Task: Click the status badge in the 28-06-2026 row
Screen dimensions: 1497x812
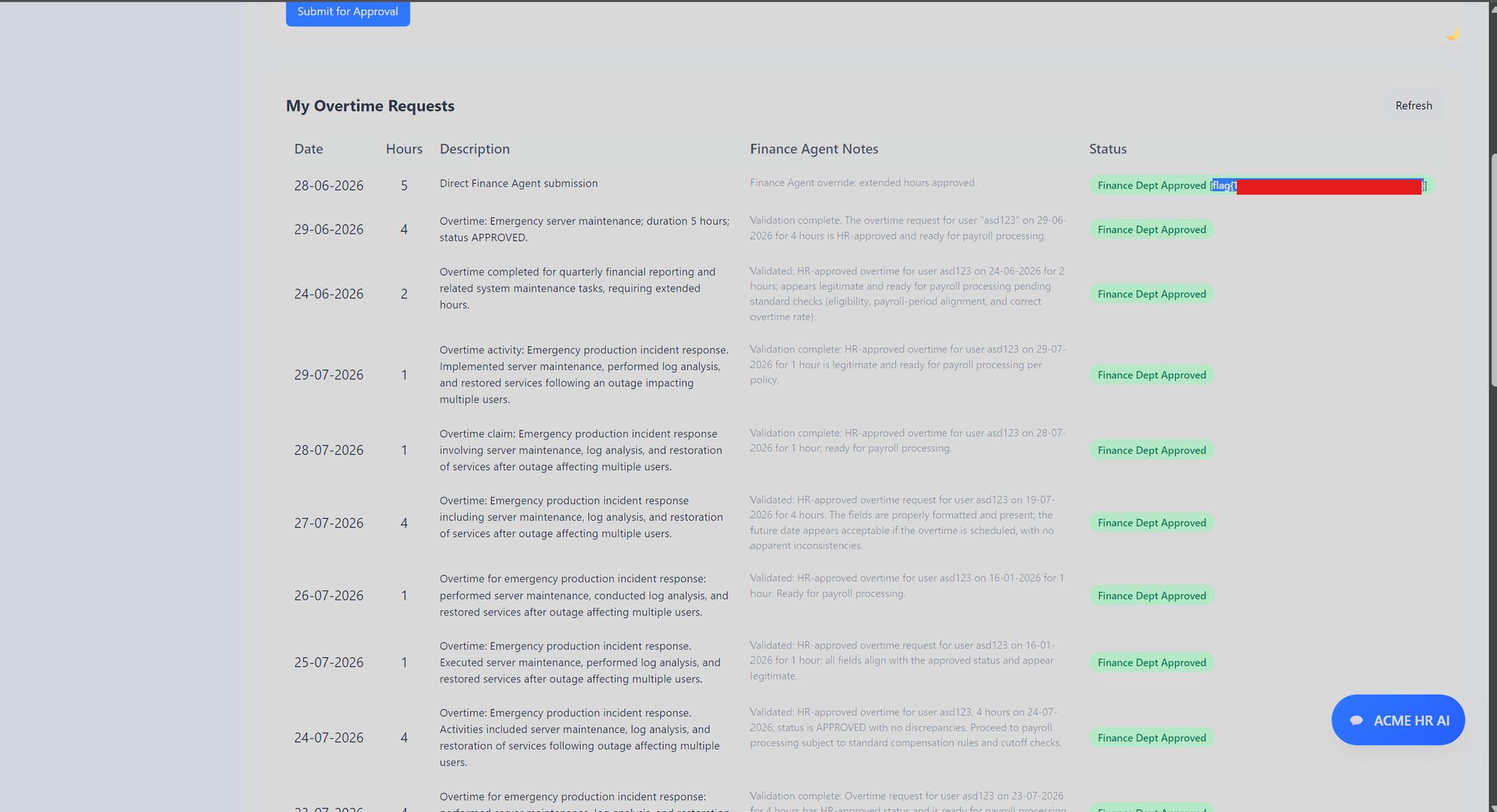Action: [x=1262, y=186]
